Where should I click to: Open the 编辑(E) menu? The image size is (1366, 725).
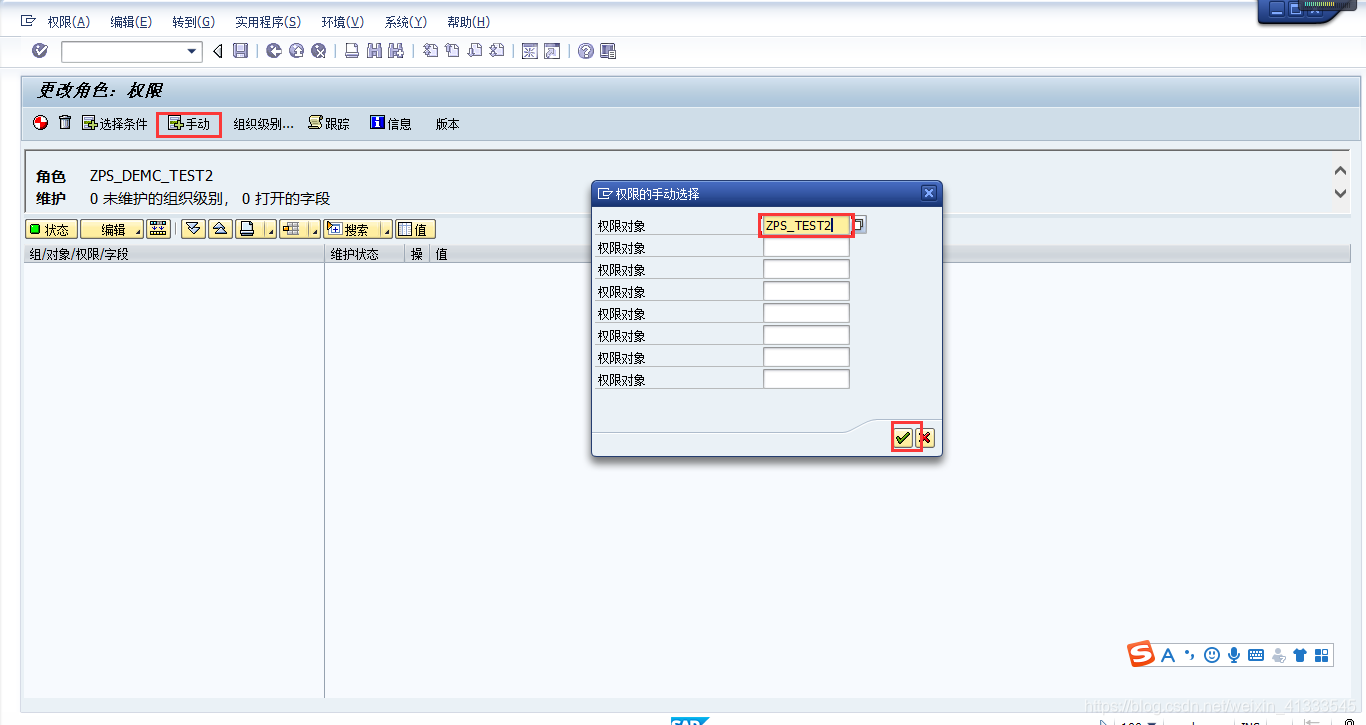pyautogui.click(x=131, y=22)
